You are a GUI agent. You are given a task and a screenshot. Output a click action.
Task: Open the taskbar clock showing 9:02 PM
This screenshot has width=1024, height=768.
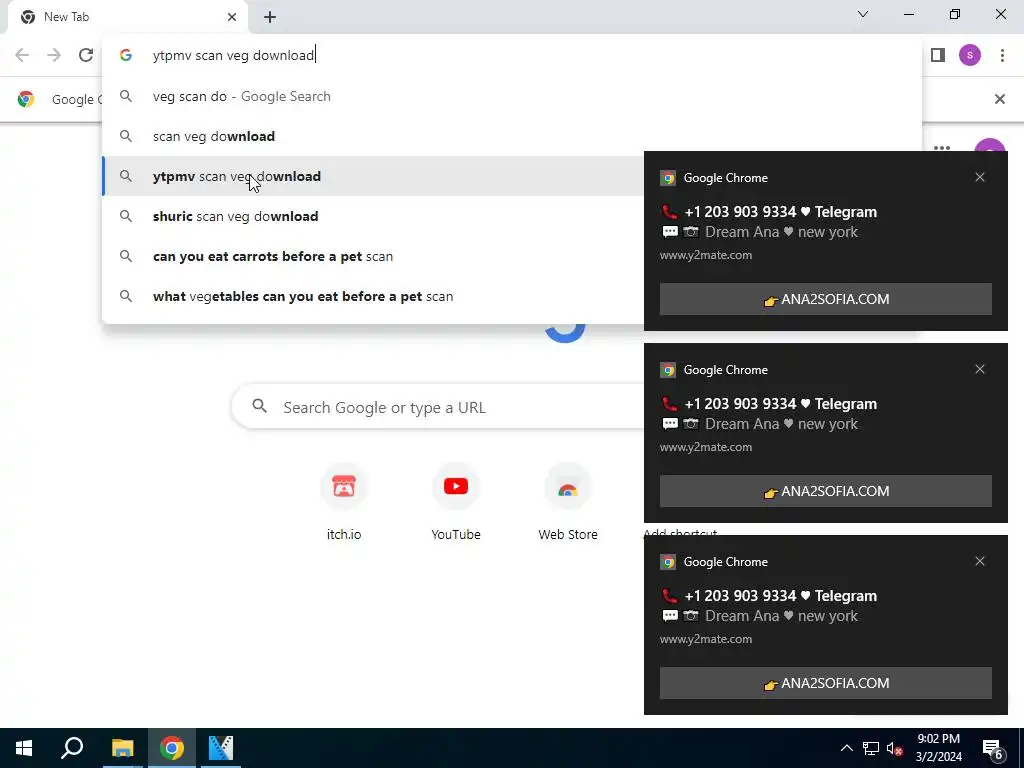click(x=938, y=748)
